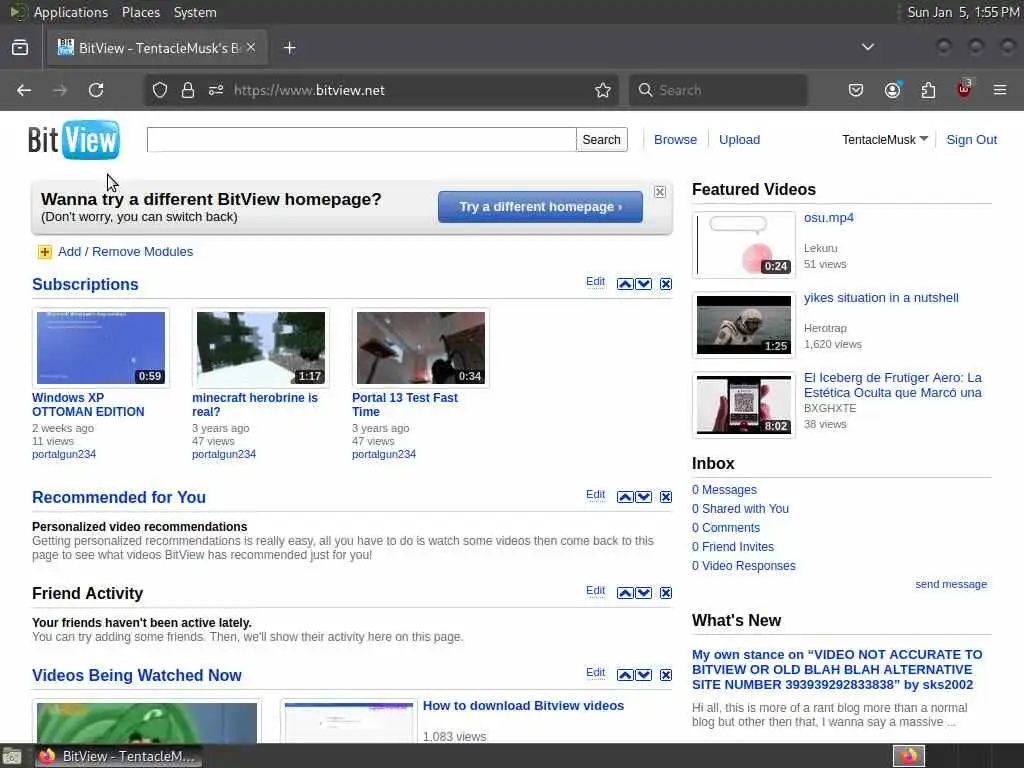Viewport: 1024px width, 768px height.
Task: Open Add / Remove Modules link
Action: (x=125, y=252)
